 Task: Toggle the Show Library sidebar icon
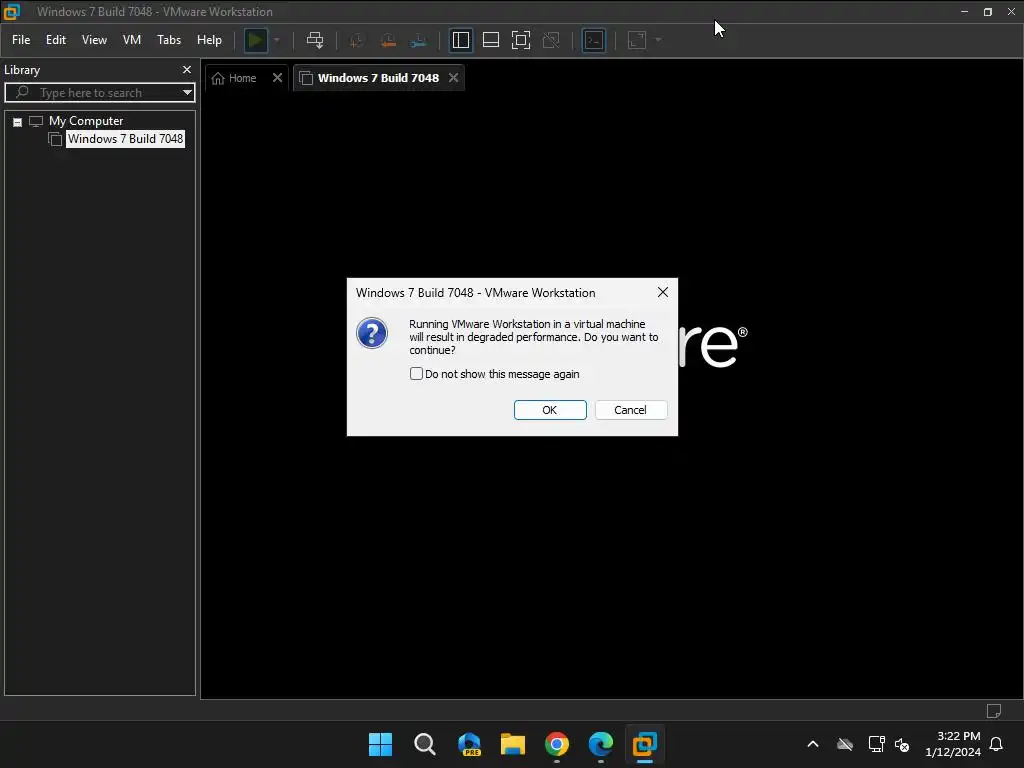pyautogui.click(x=460, y=40)
